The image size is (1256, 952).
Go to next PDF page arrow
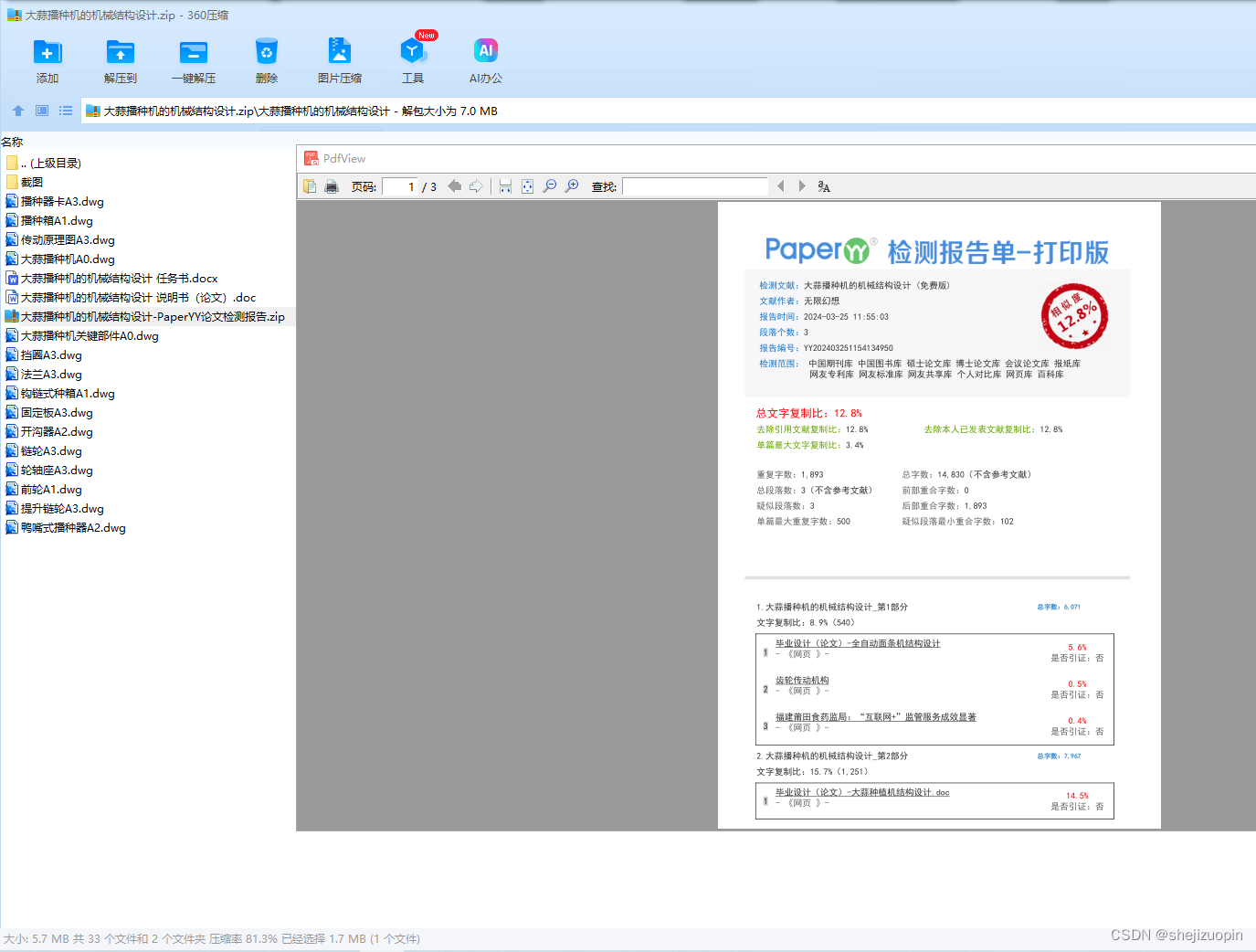pos(476,186)
